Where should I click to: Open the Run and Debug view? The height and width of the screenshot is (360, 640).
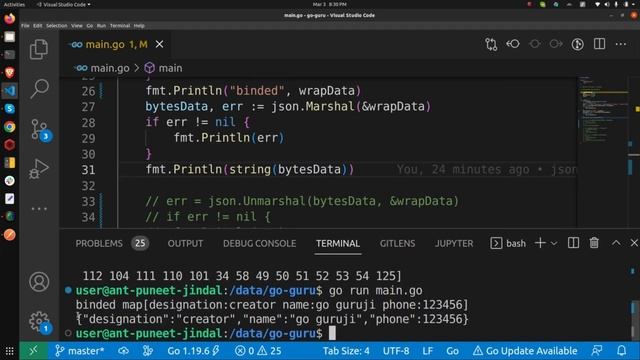point(39,169)
